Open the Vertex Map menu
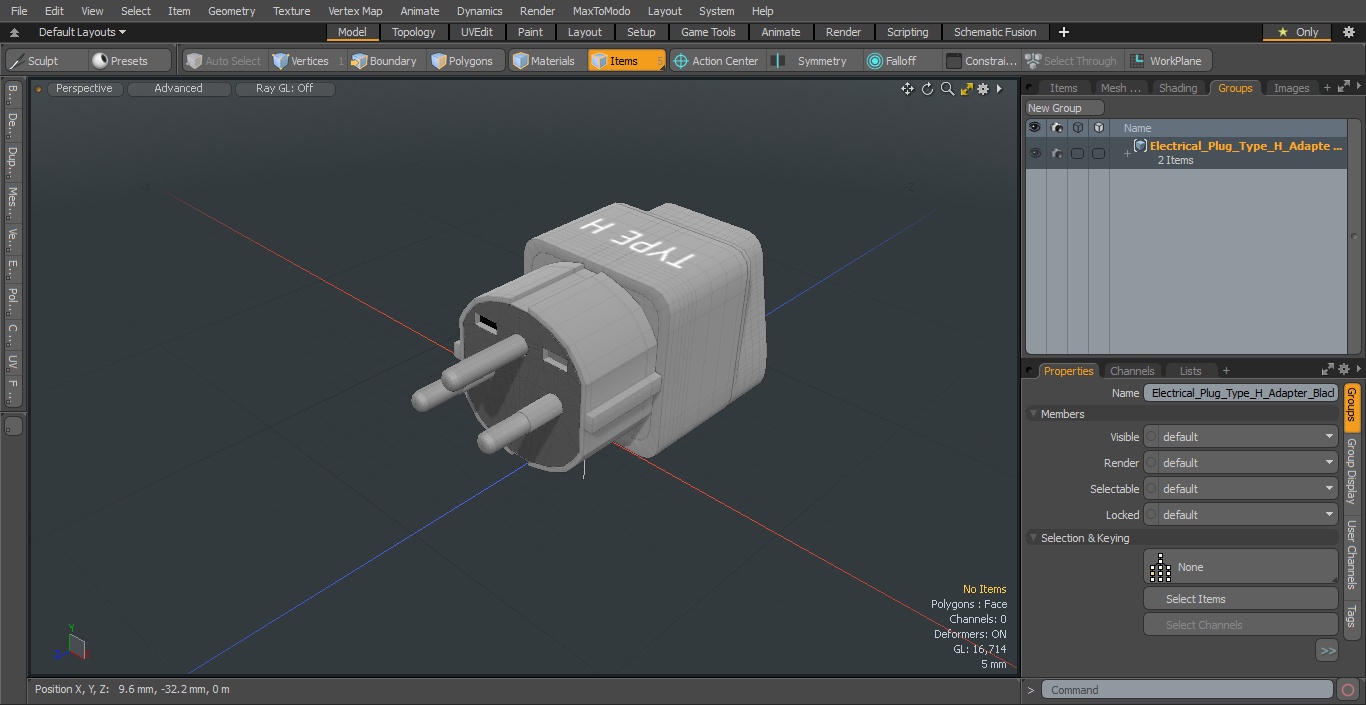Image resolution: width=1366 pixels, height=705 pixels. pyautogui.click(x=355, y=11)
